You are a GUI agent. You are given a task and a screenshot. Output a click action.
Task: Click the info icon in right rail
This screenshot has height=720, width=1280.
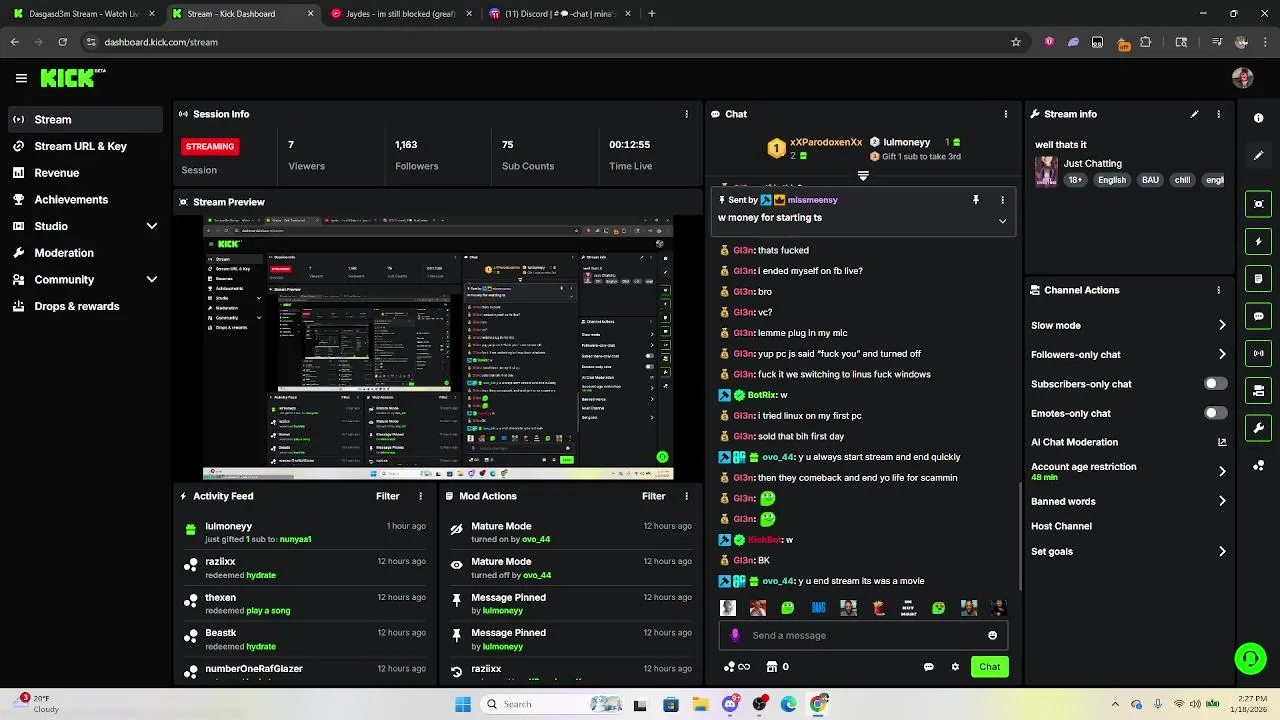[1258, 118]
